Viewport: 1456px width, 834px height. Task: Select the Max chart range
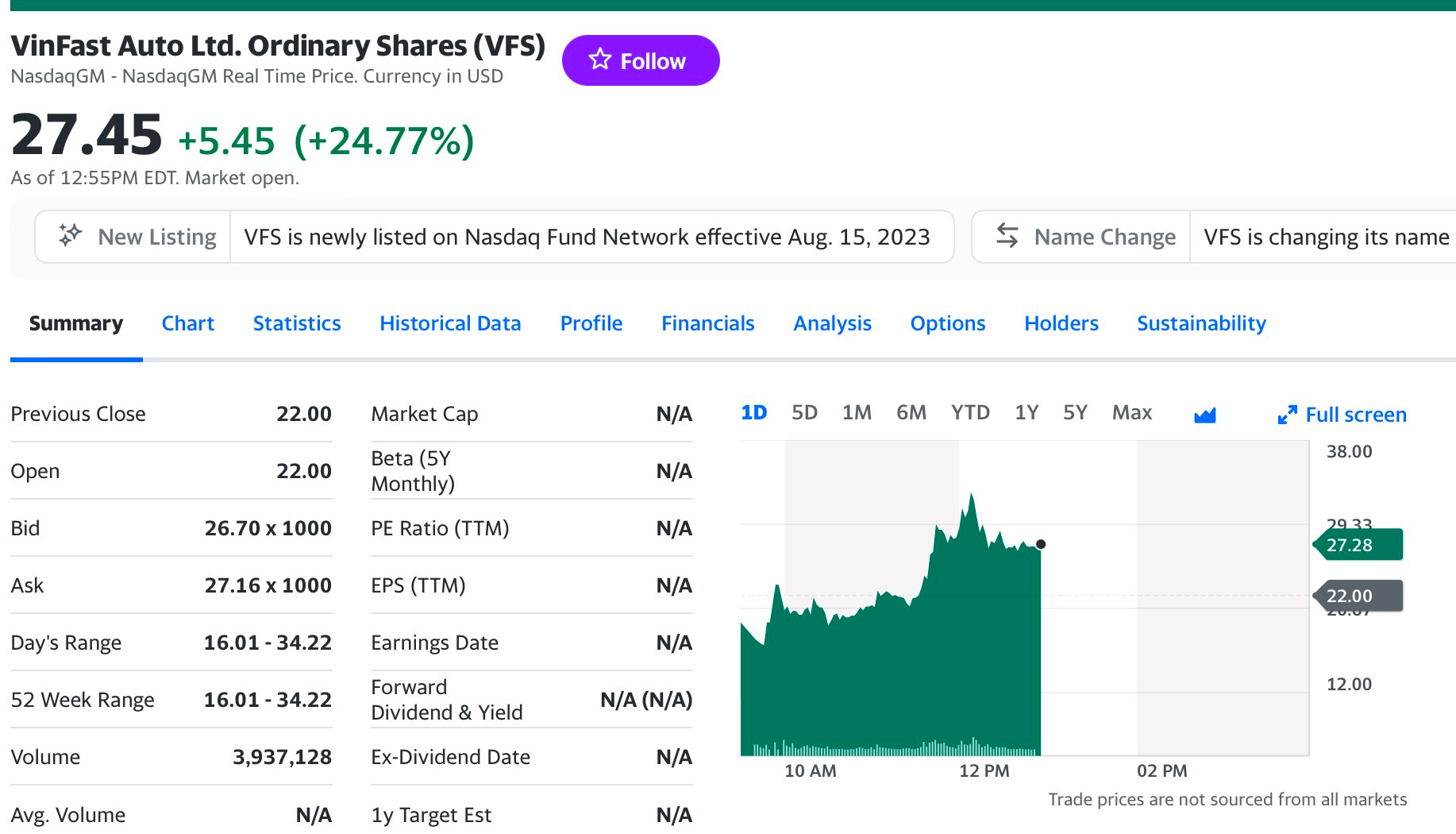[x=1132, y=412]
